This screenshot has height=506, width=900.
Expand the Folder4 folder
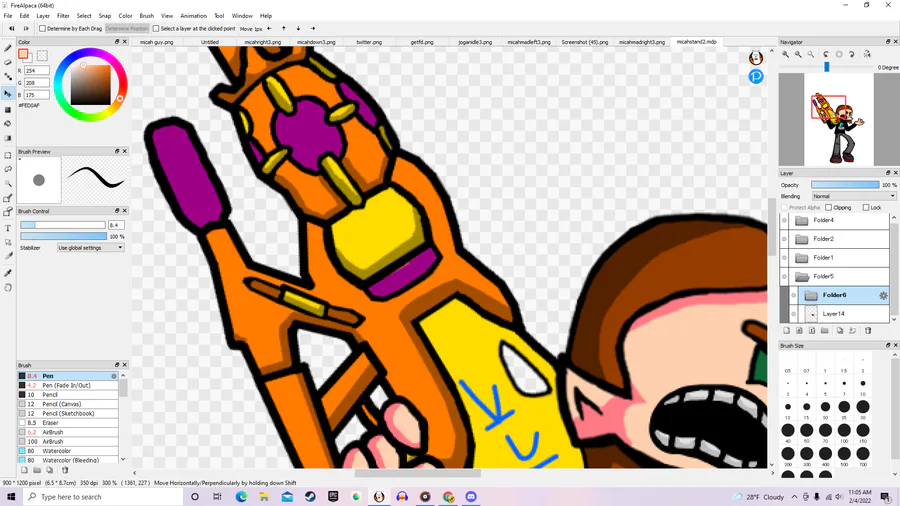(802, 220)
